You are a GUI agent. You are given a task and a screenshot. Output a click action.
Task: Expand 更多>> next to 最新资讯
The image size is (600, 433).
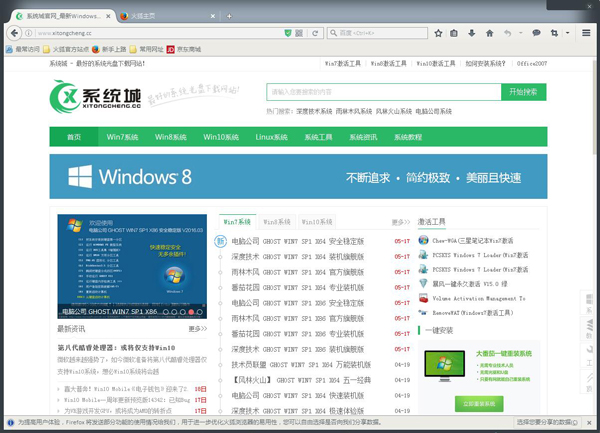(x=198, y=329)
